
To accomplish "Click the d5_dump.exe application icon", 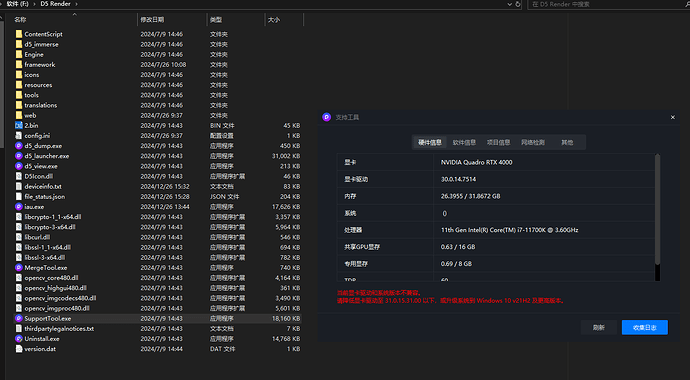I will pyautogui.click(x=18, y=146).
